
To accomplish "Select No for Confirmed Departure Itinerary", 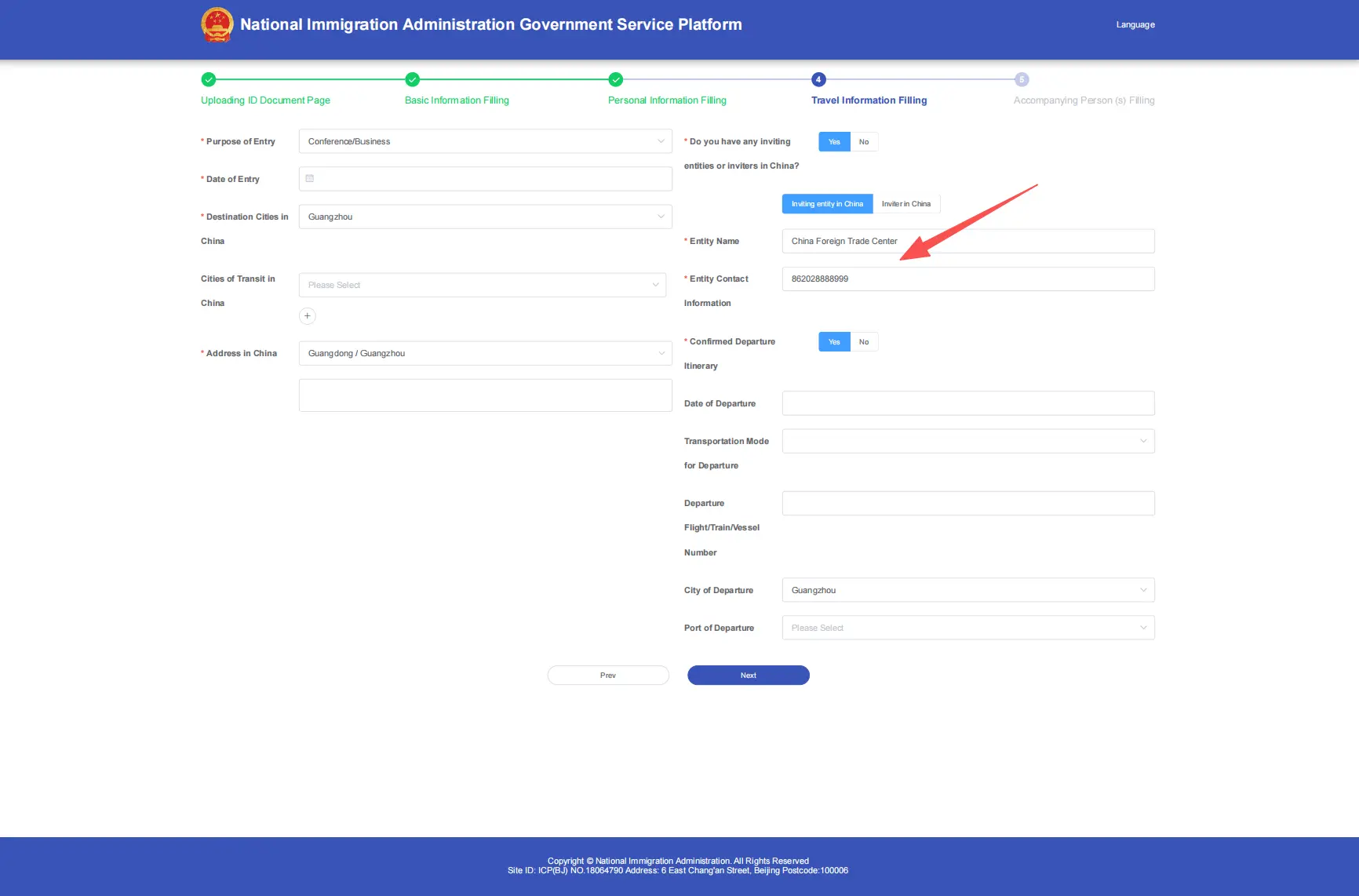I will (x=864, y=342).
